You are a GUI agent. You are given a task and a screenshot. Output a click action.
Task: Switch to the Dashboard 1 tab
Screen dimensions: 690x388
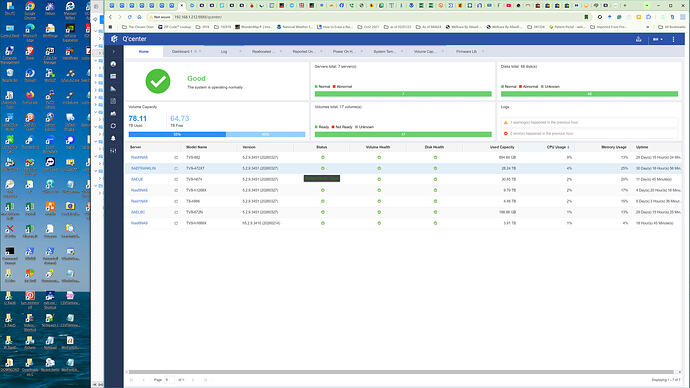point(182,51)
